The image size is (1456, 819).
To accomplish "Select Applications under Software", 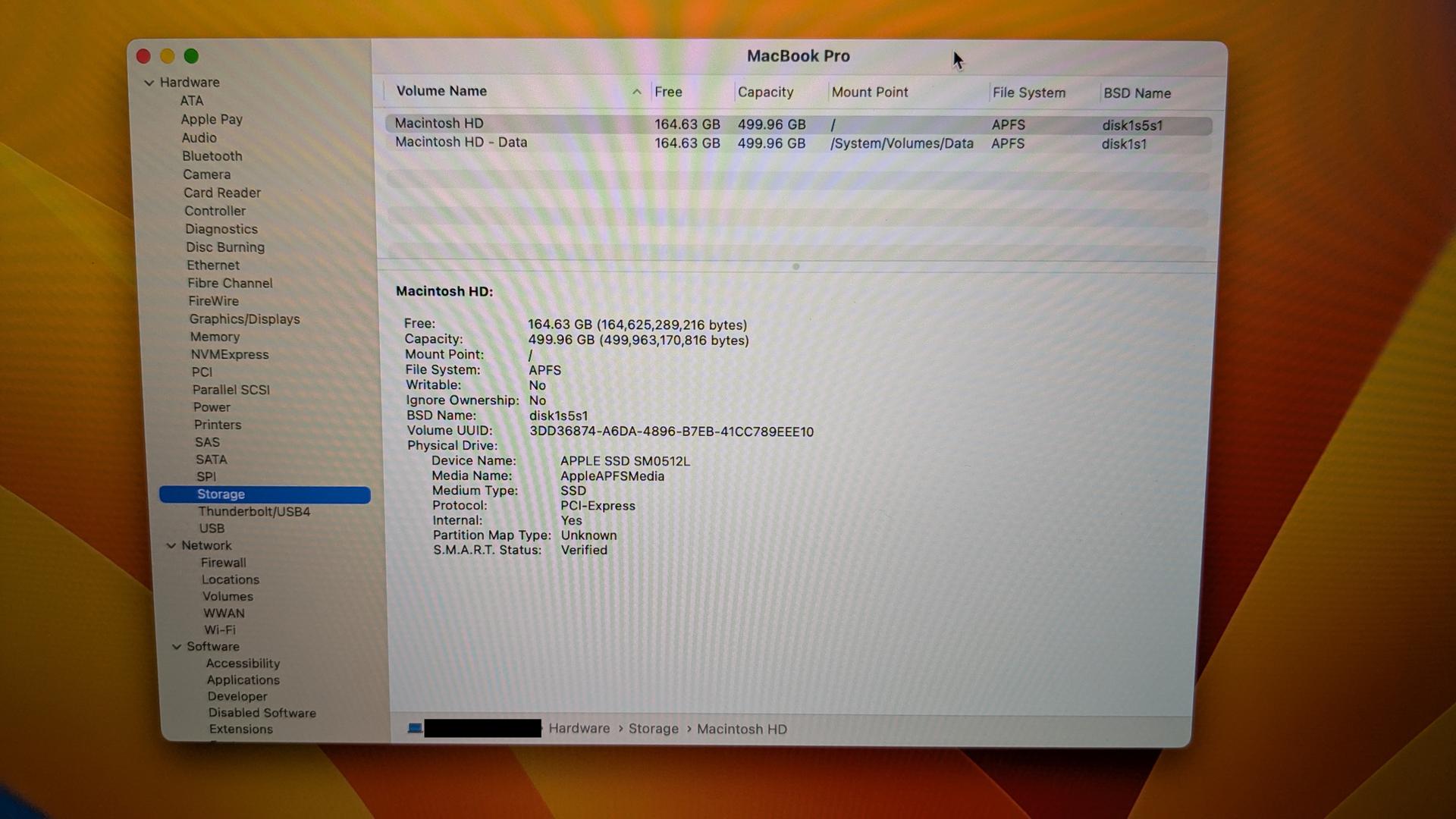I will click(x=243, y=680).
